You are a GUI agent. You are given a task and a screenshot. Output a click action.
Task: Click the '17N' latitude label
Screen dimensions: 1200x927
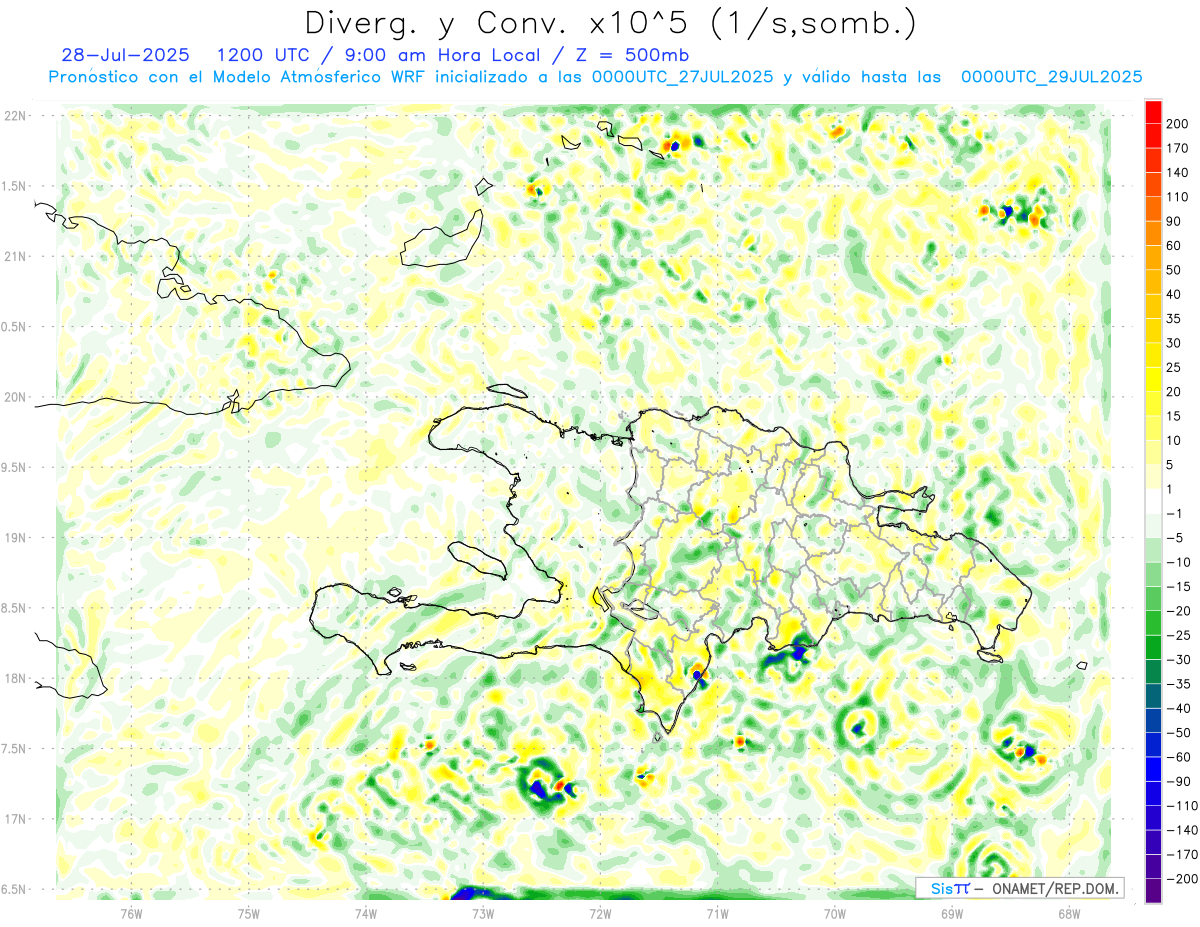click(16, 819)
